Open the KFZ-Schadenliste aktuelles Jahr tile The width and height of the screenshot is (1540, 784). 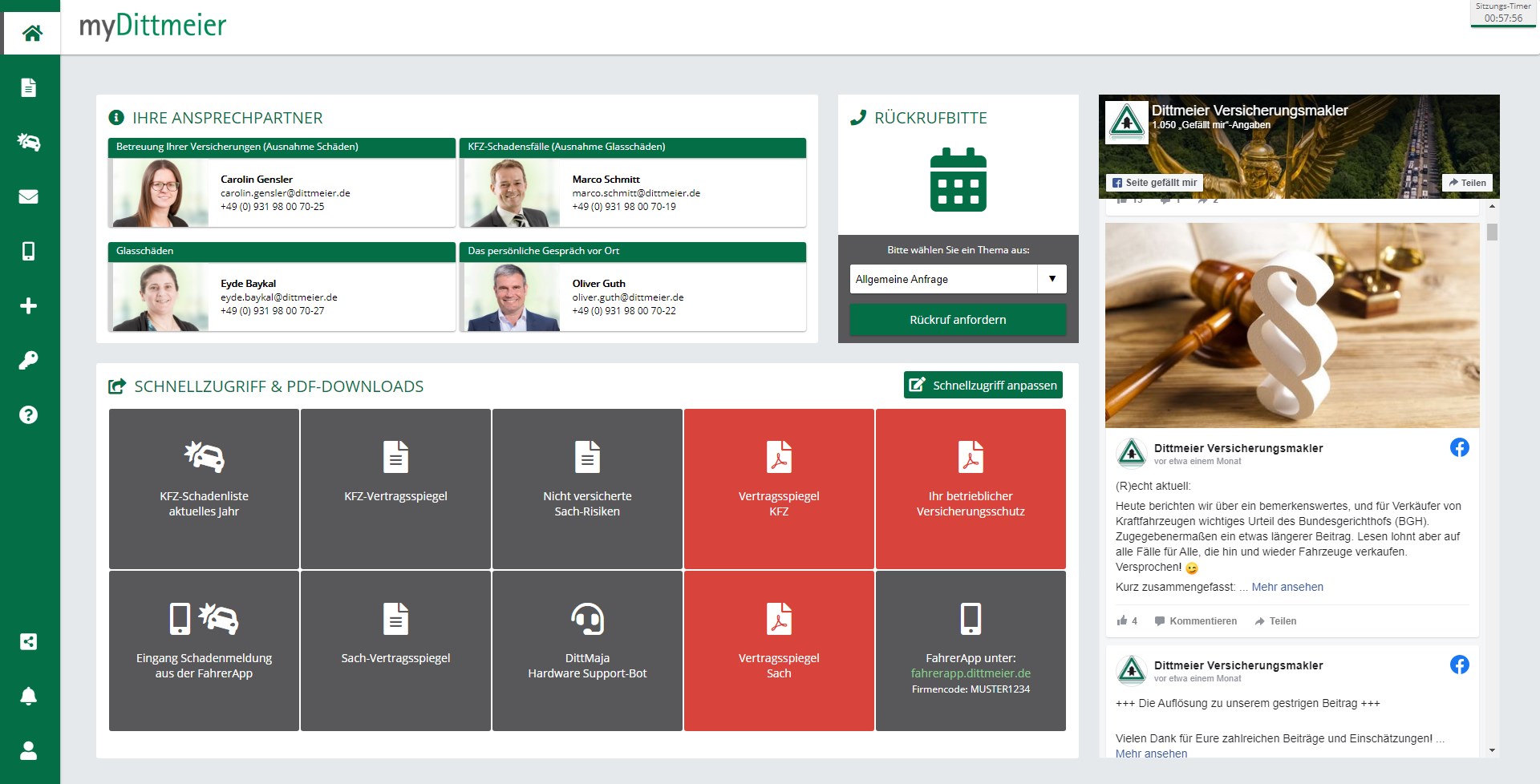[x=204, y=489]
